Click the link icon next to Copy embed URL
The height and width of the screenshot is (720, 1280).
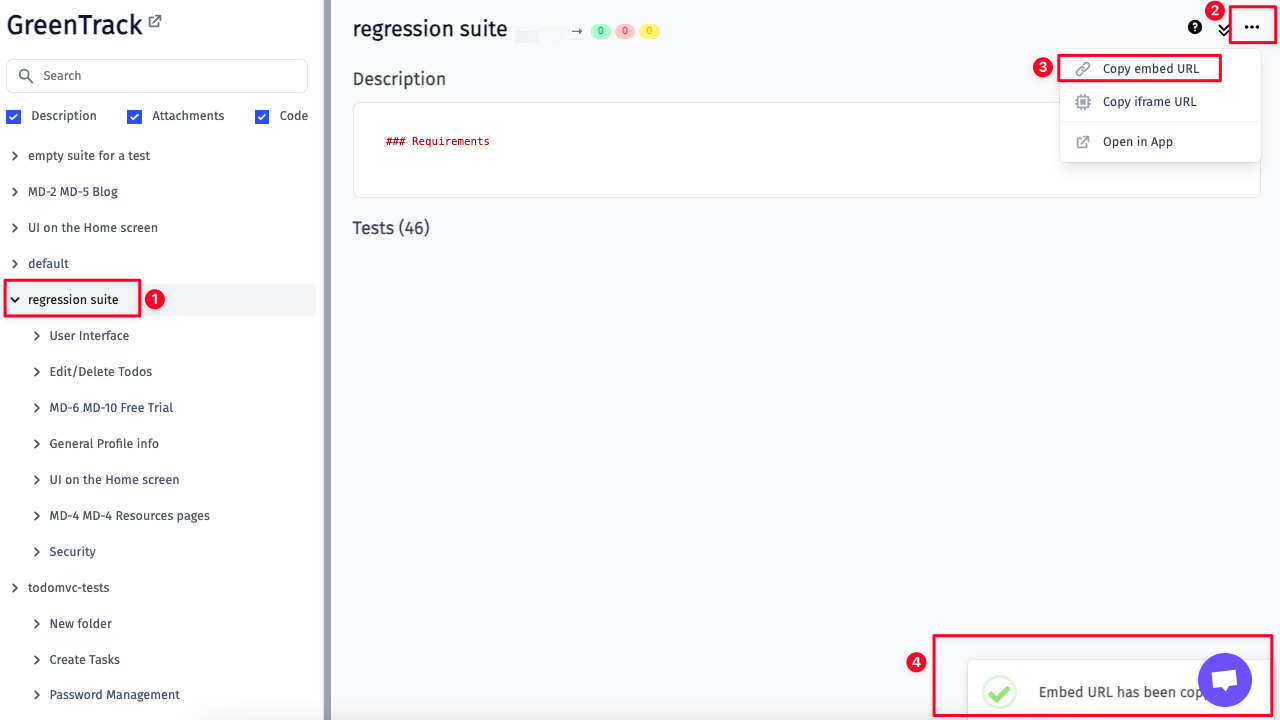(1082, 67)
